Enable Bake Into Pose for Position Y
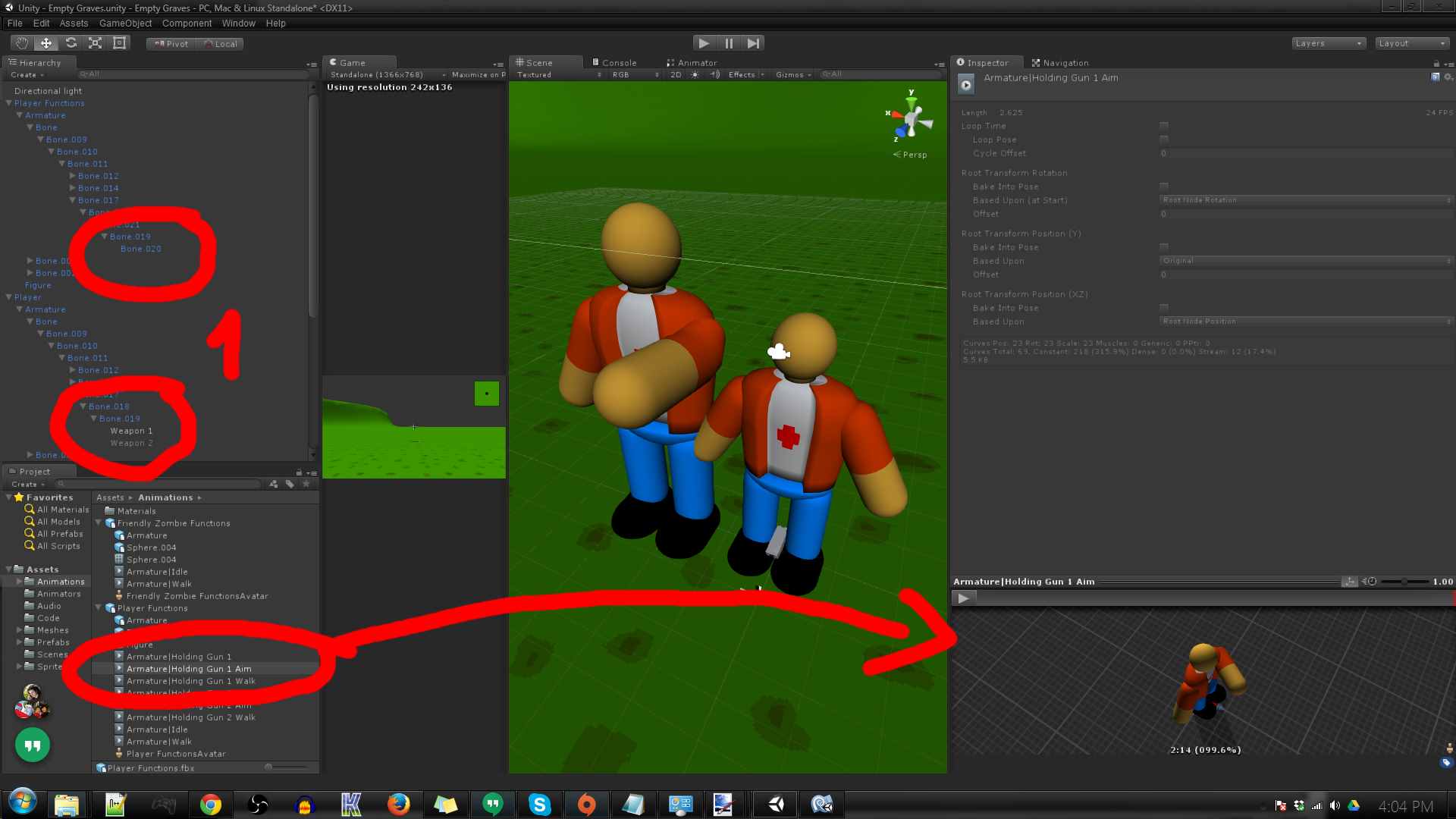Image resolution: width=1456 pixels, height=819 pixels. 1164,247
